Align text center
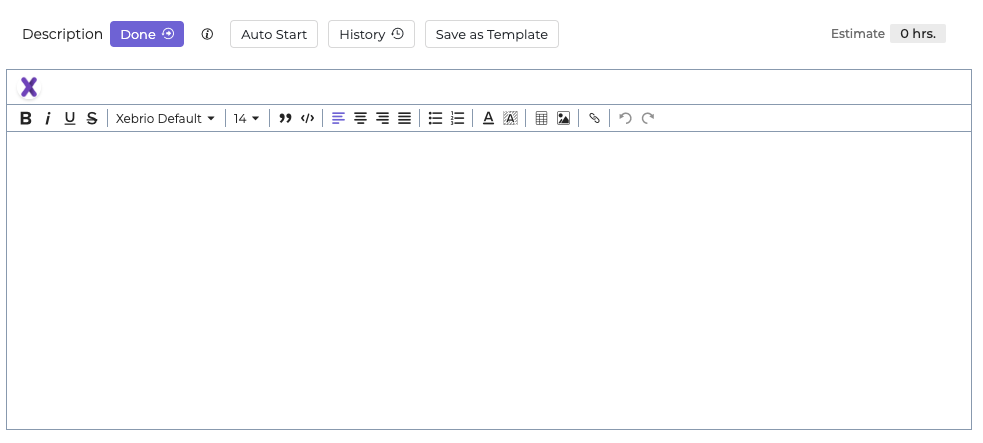This screenshot has width=983, height=443. 360,118
